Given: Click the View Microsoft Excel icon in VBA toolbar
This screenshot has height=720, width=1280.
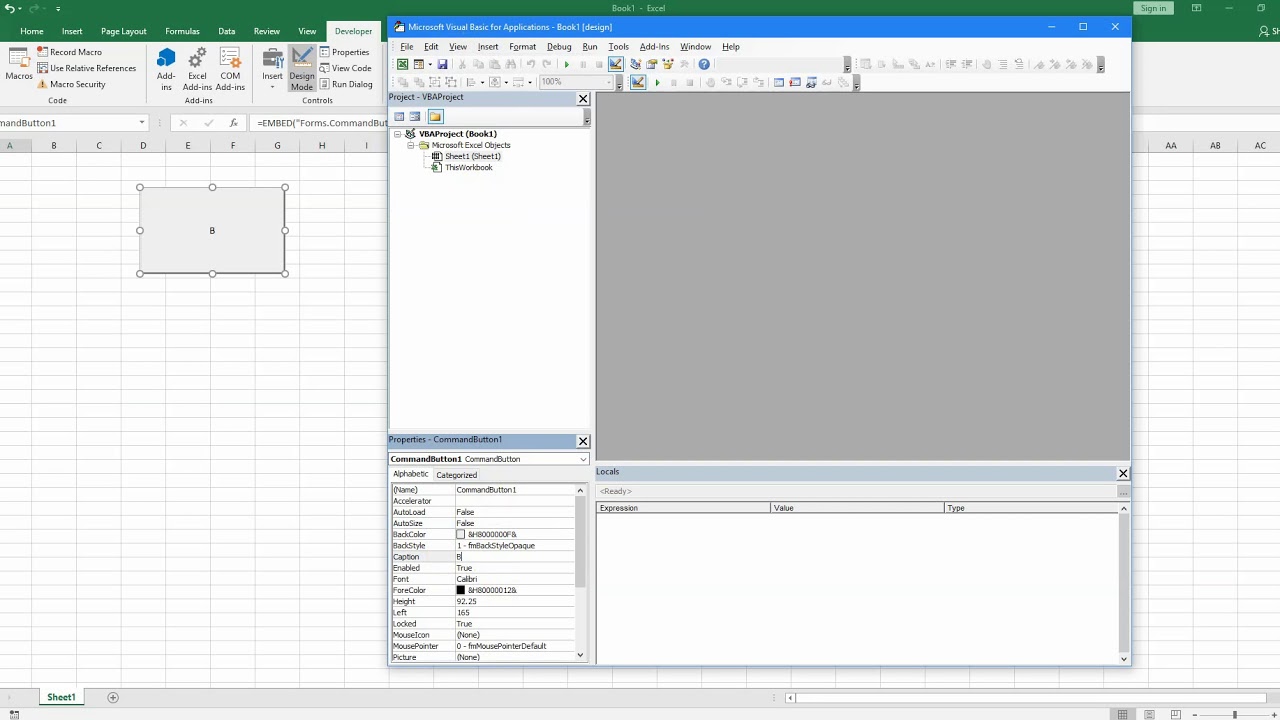Looking at the screenshot, I should click(x=402, y=64).
